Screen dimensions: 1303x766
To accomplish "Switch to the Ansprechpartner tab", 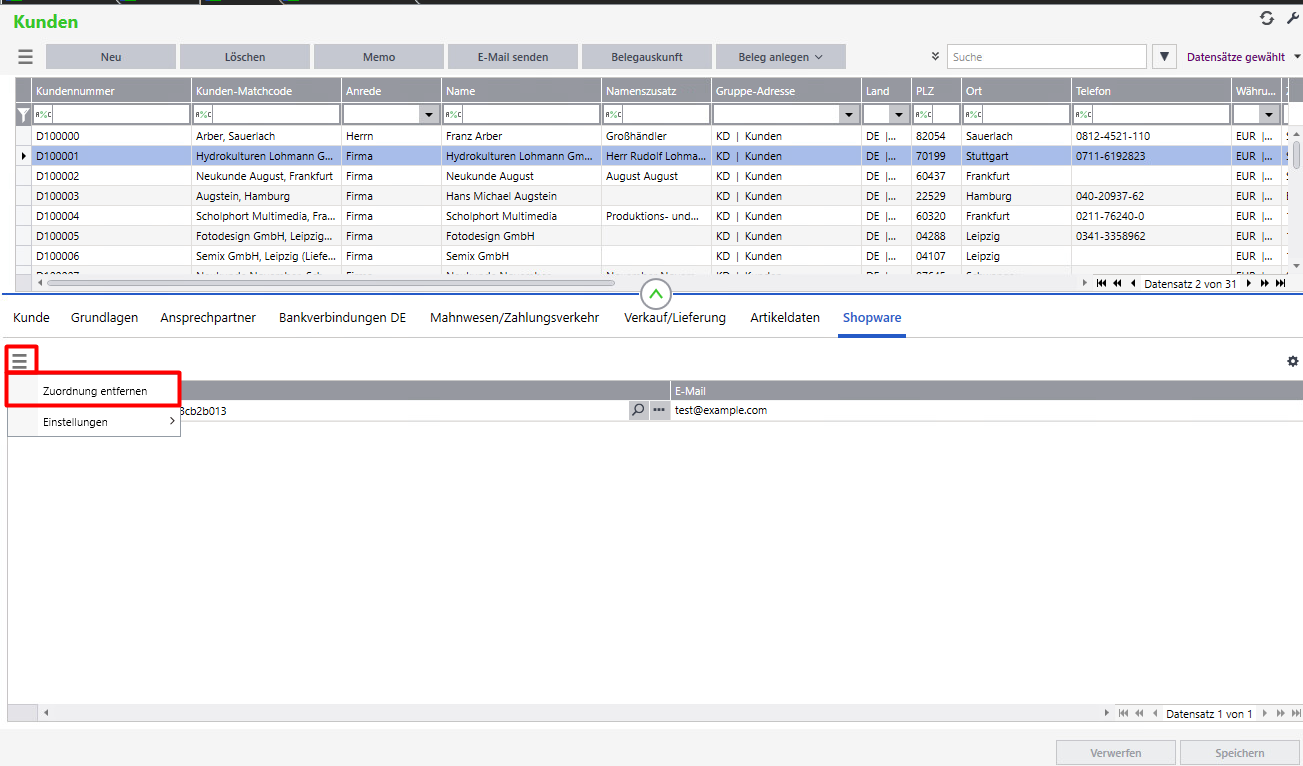I will point(208,318).
